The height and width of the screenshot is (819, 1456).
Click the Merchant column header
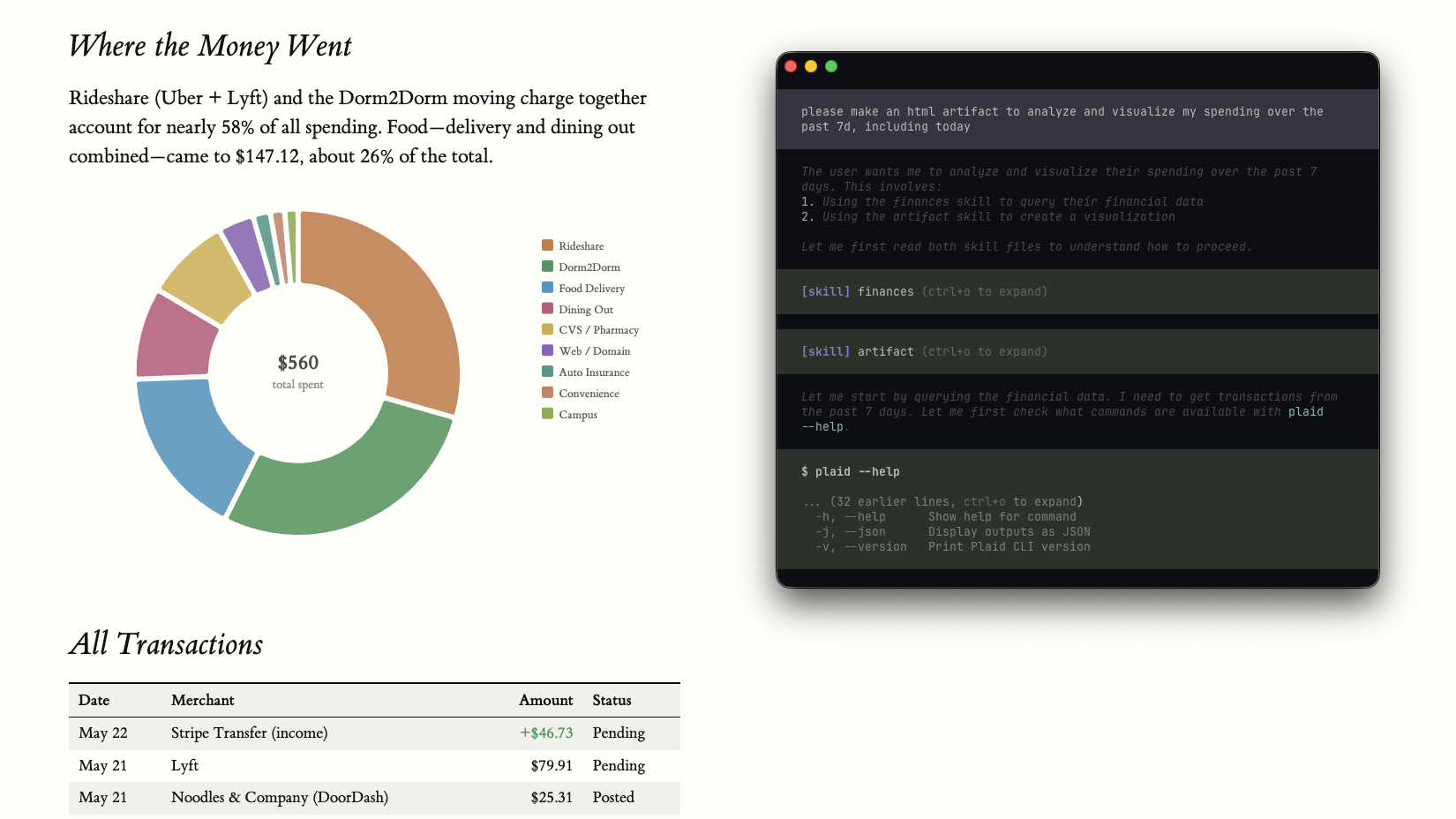tap(203, 700)
